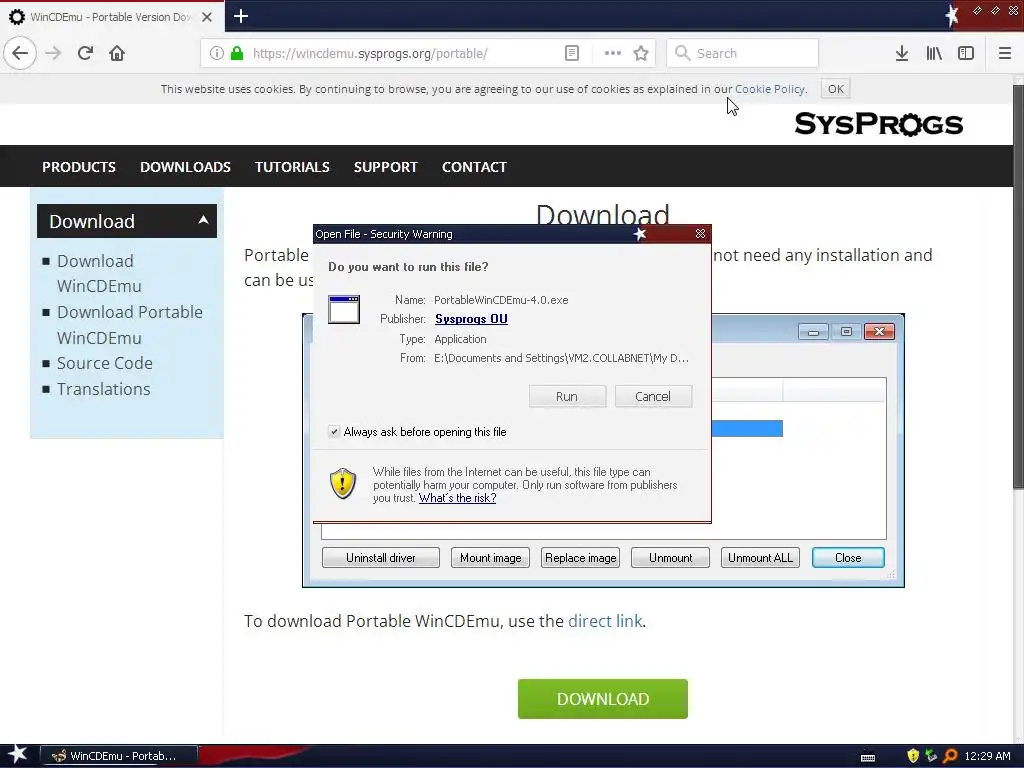The width and height of the screenshot is (1024, 768).
Task: Click the PortableWinCDEmu-4.0.exe file name
Action: [x=501, y=300]
